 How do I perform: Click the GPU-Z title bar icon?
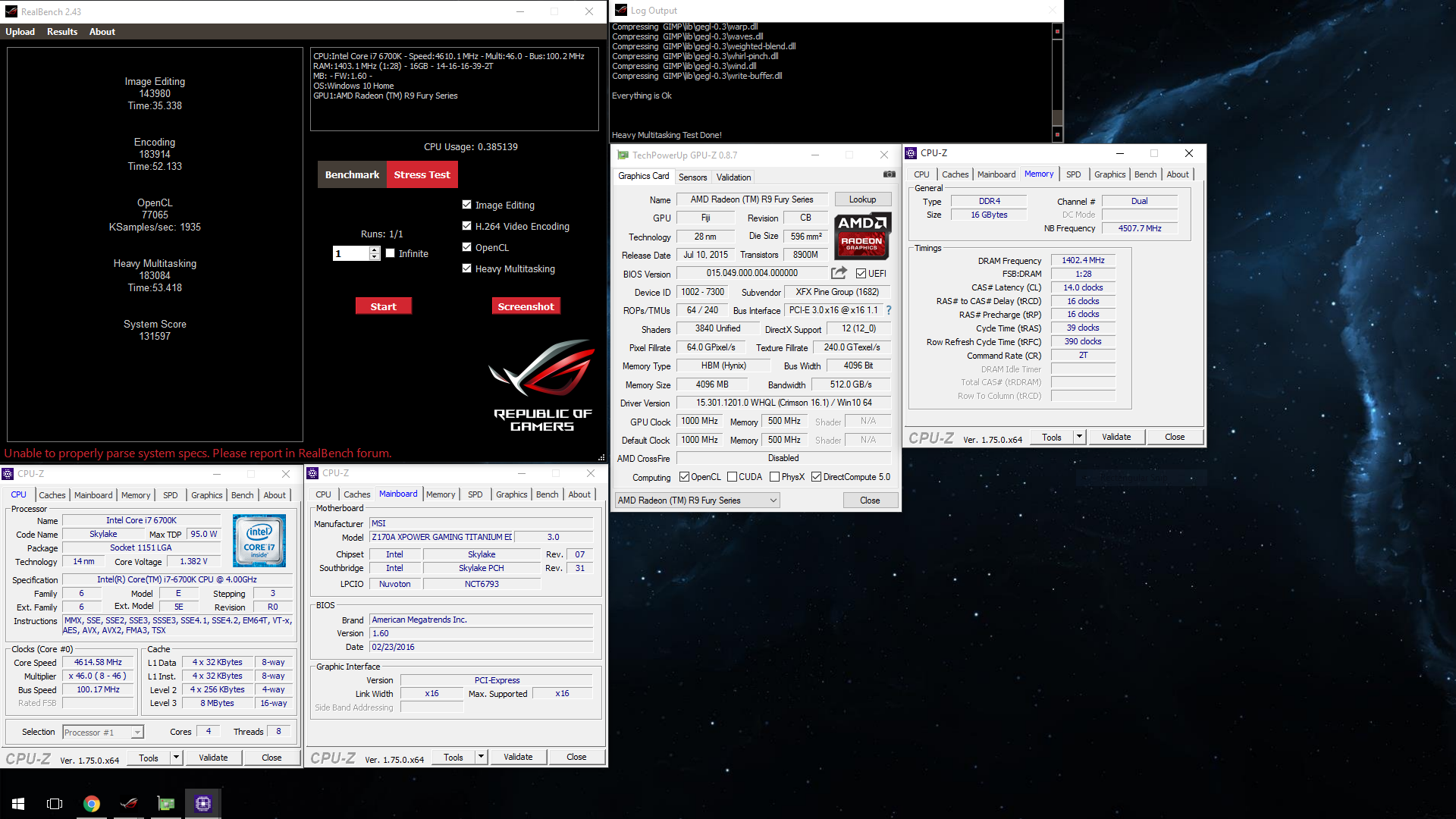pyautogui.click(x=623, y=155)
